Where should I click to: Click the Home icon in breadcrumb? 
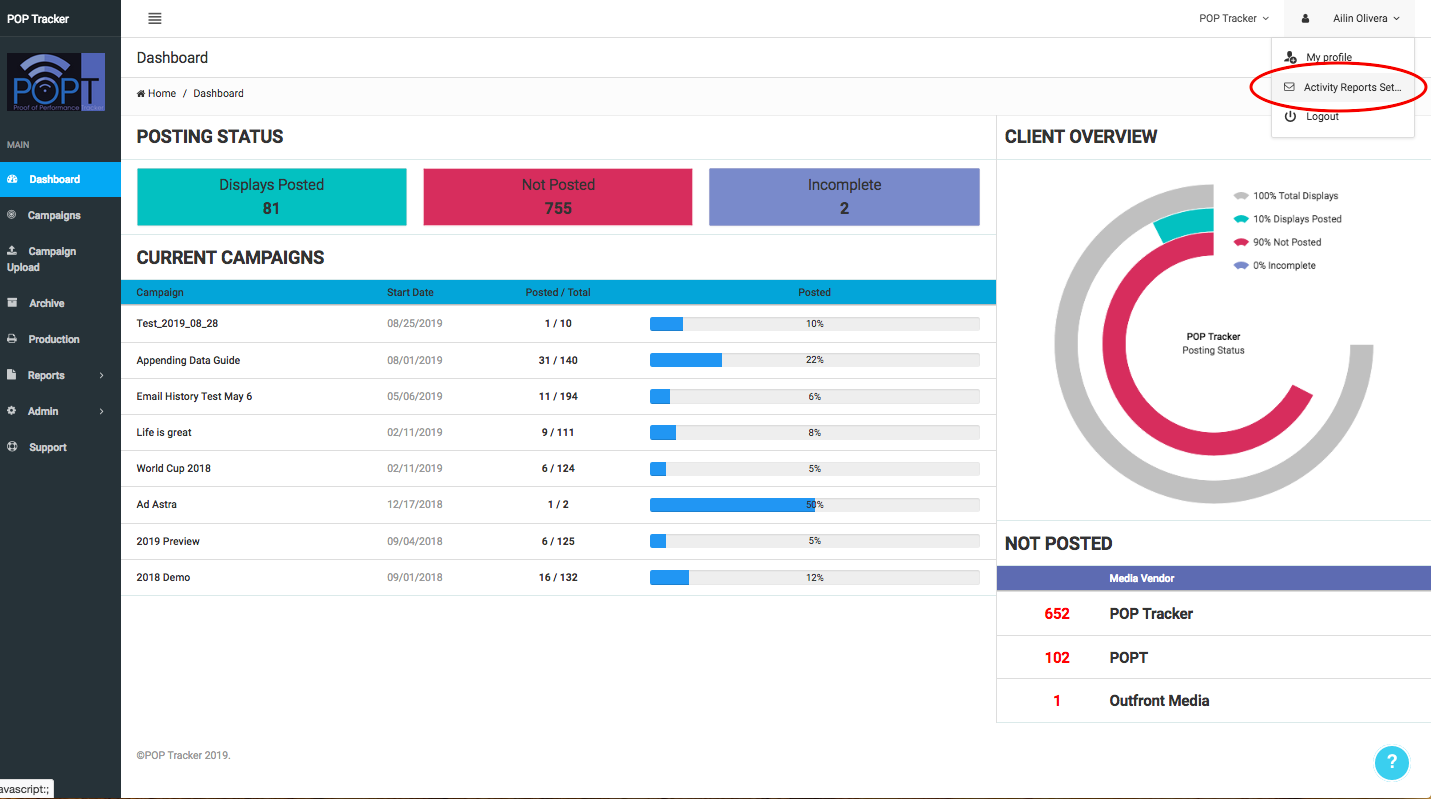click(141, 93)
